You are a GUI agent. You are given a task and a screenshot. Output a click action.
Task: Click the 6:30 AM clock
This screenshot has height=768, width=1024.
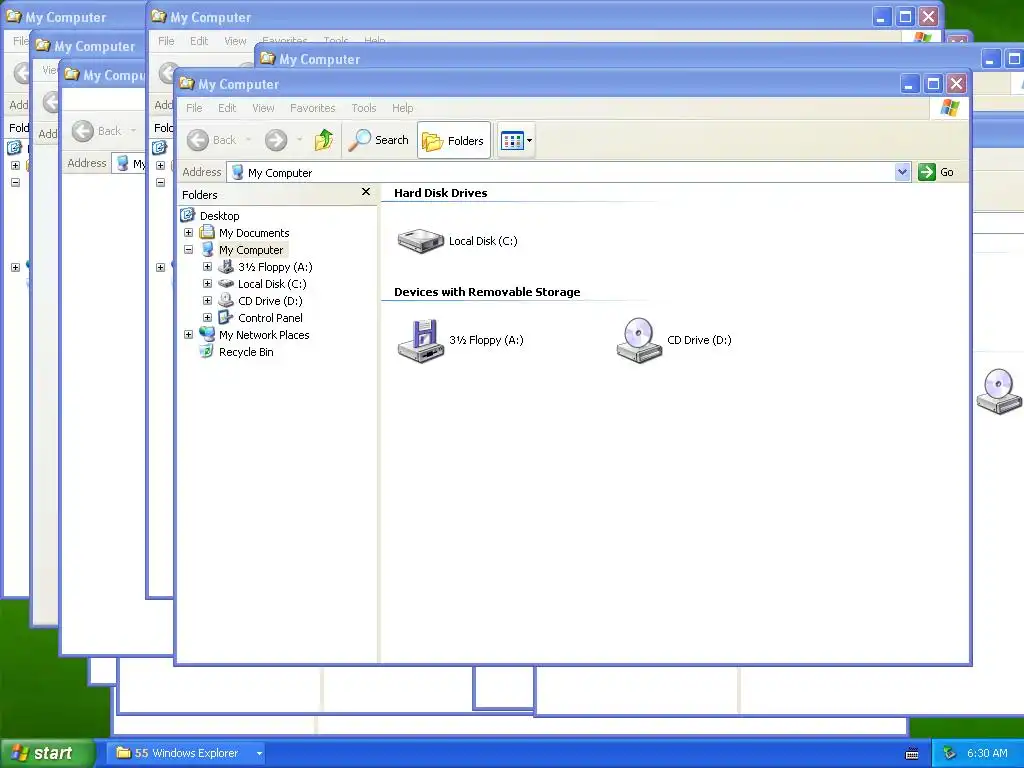987,753
